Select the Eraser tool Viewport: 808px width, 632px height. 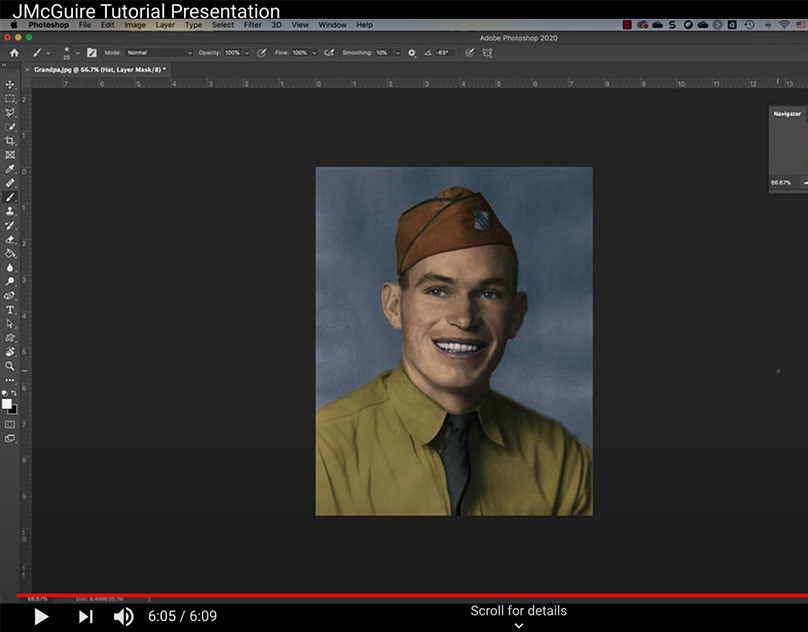point(10,239)
